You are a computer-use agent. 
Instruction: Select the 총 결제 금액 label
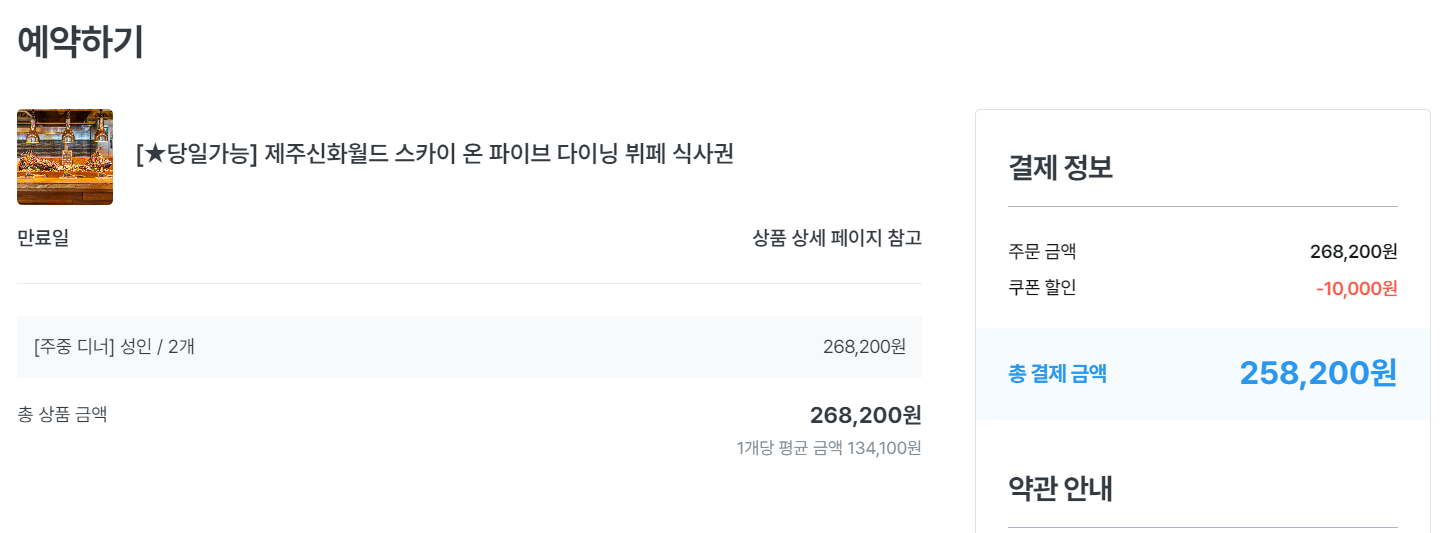pyautogui.click(x=1057, y=374)
